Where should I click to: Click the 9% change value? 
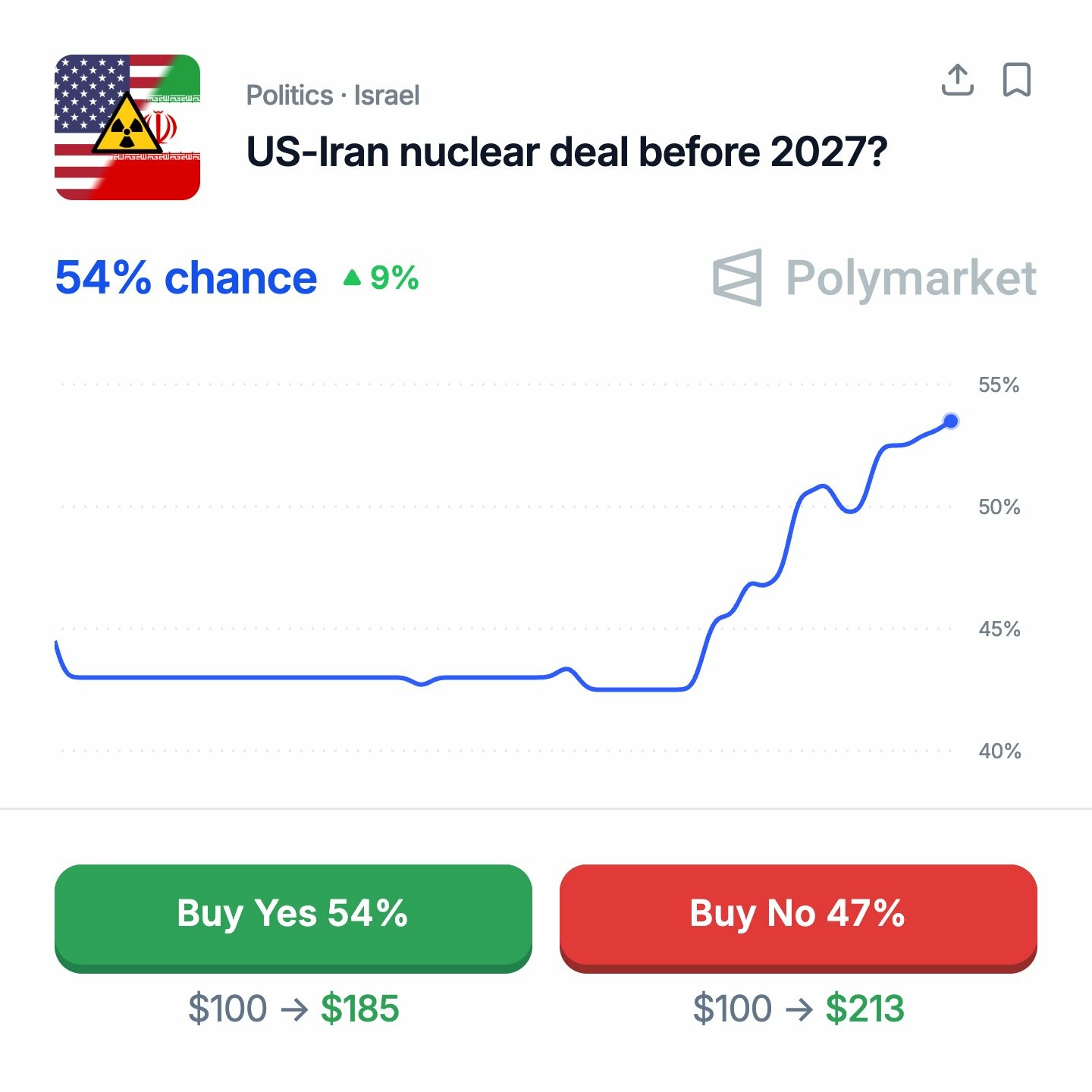(x=394, y=278)
